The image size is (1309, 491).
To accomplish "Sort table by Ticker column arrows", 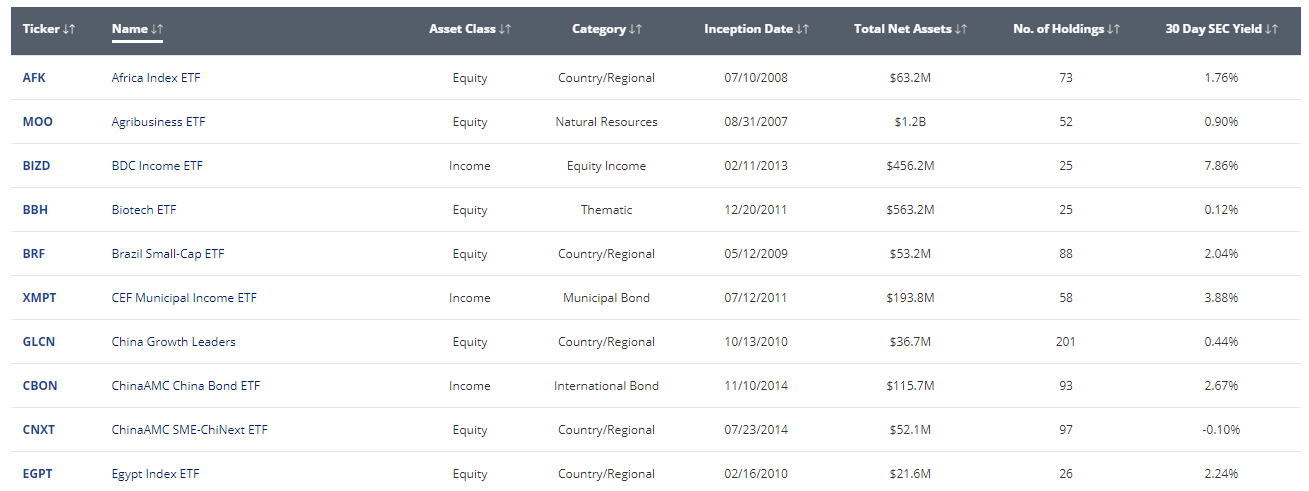I will pyautogui.click(x=70, y=30).
